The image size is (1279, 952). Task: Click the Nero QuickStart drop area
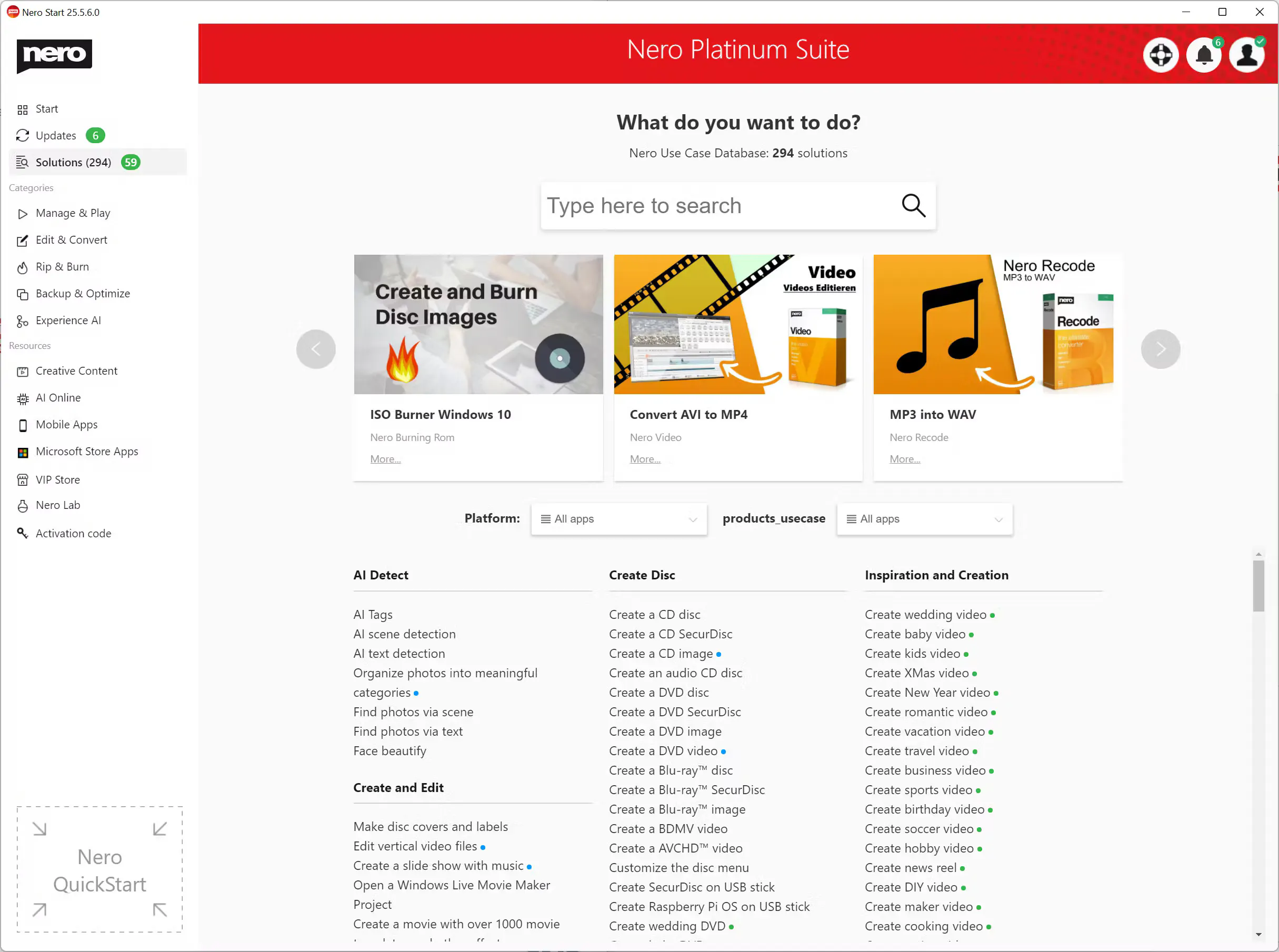pyautogui.click(x=99, y=869)
